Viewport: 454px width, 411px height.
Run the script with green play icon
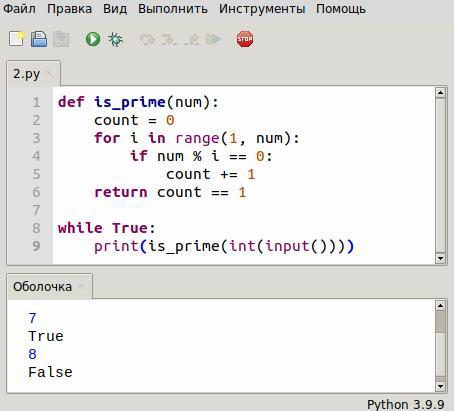click(93, 39)
